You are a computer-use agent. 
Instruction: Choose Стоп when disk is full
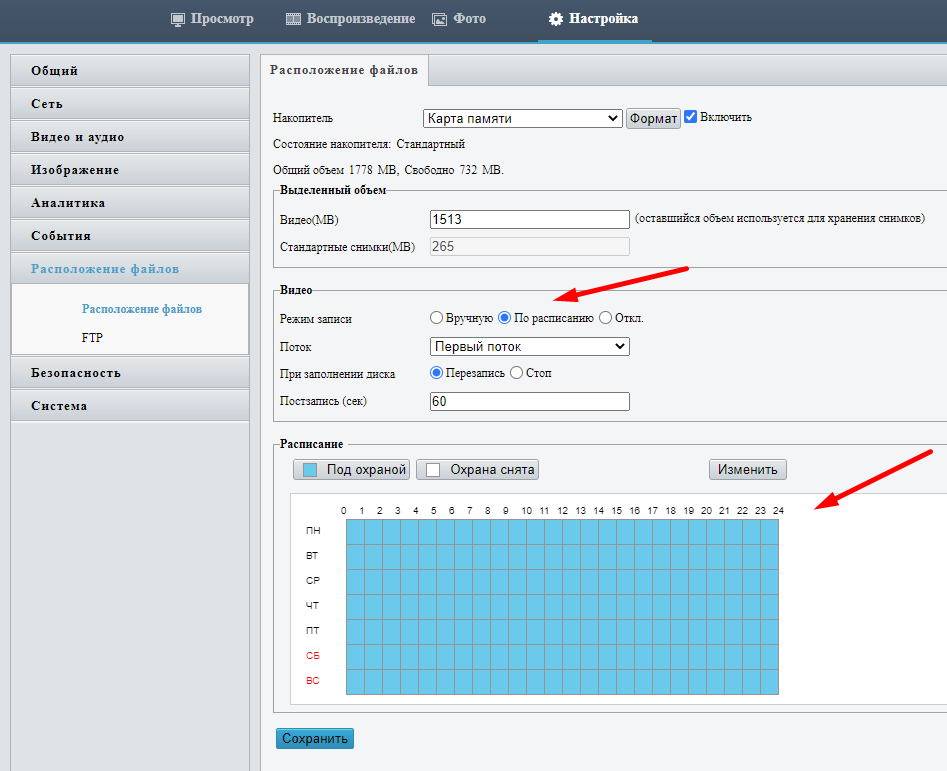(x=516, y=373)
